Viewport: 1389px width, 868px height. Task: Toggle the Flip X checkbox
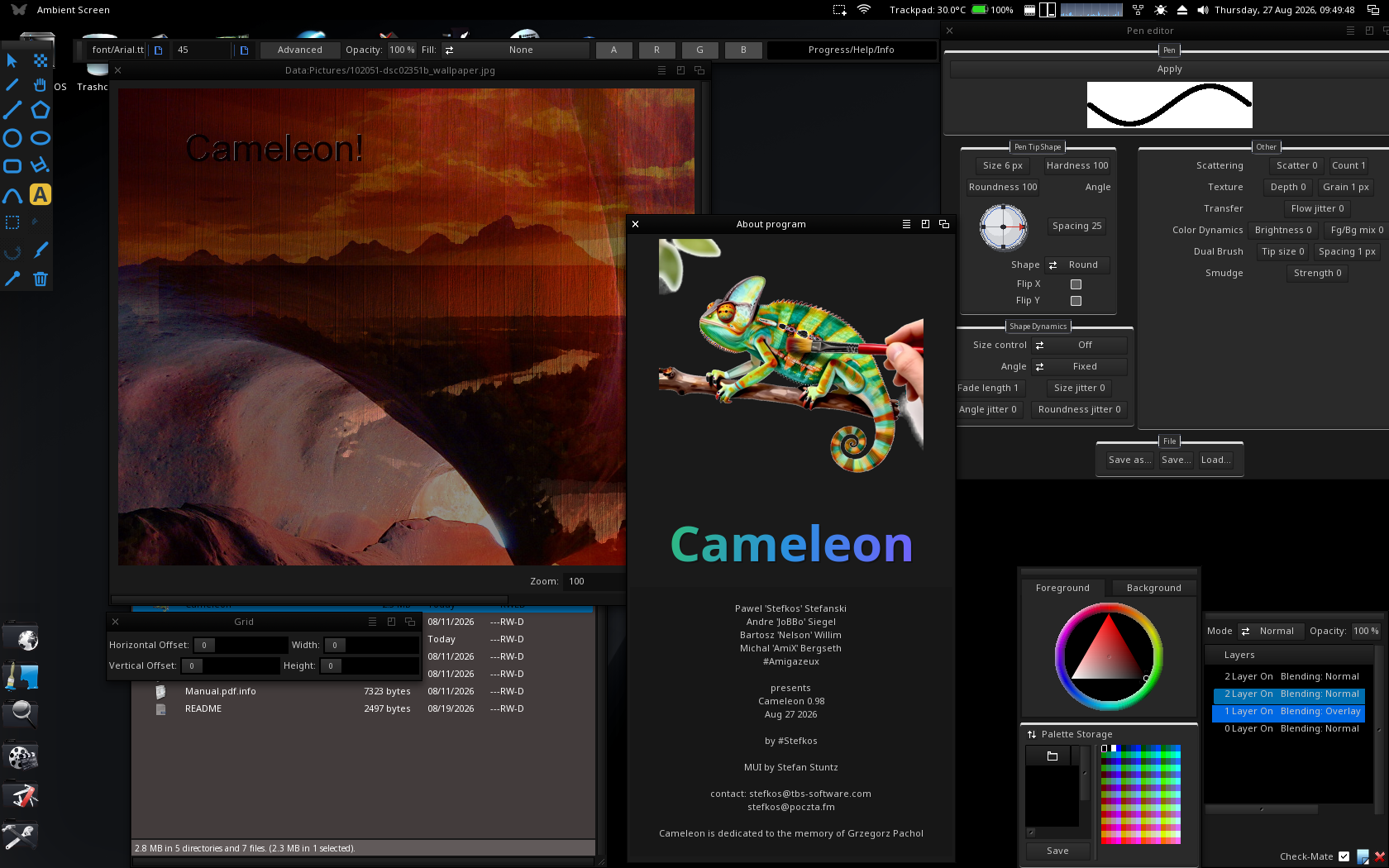(1076, 284)
